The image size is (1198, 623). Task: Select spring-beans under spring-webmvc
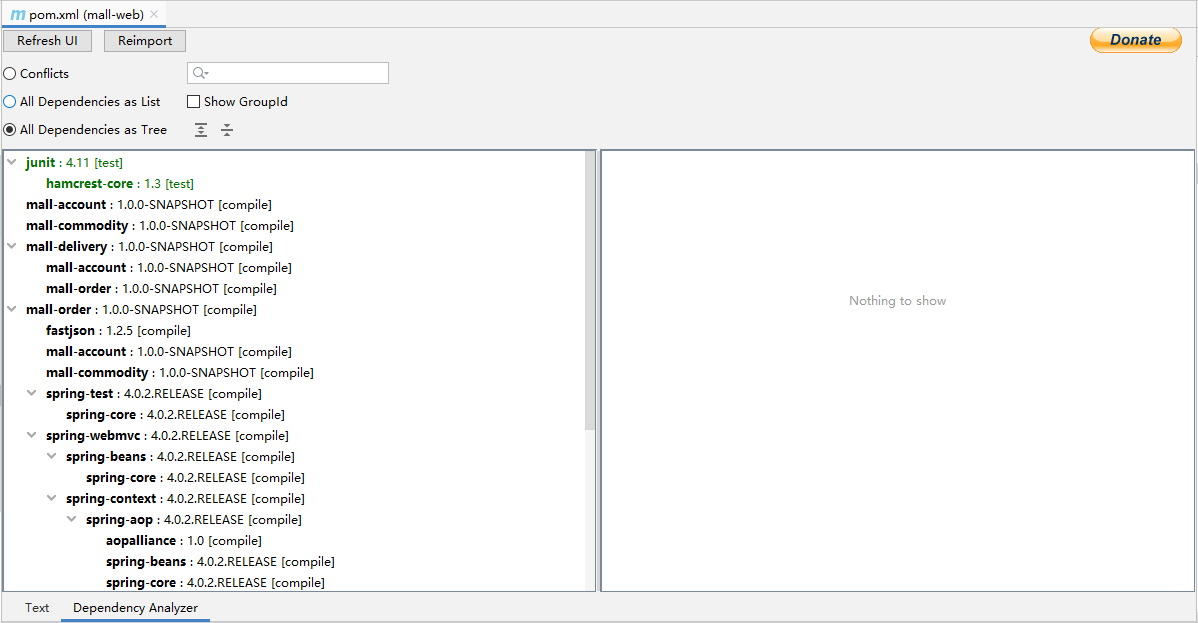180,457
